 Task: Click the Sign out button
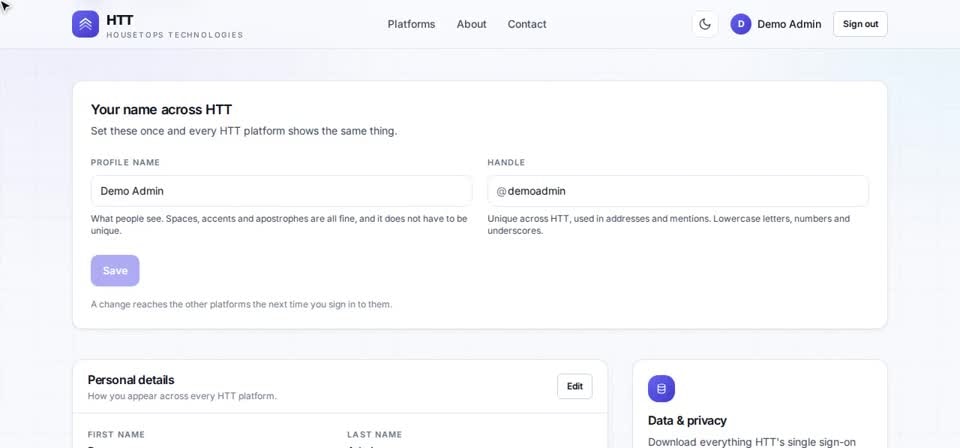[x=860, y=24]
